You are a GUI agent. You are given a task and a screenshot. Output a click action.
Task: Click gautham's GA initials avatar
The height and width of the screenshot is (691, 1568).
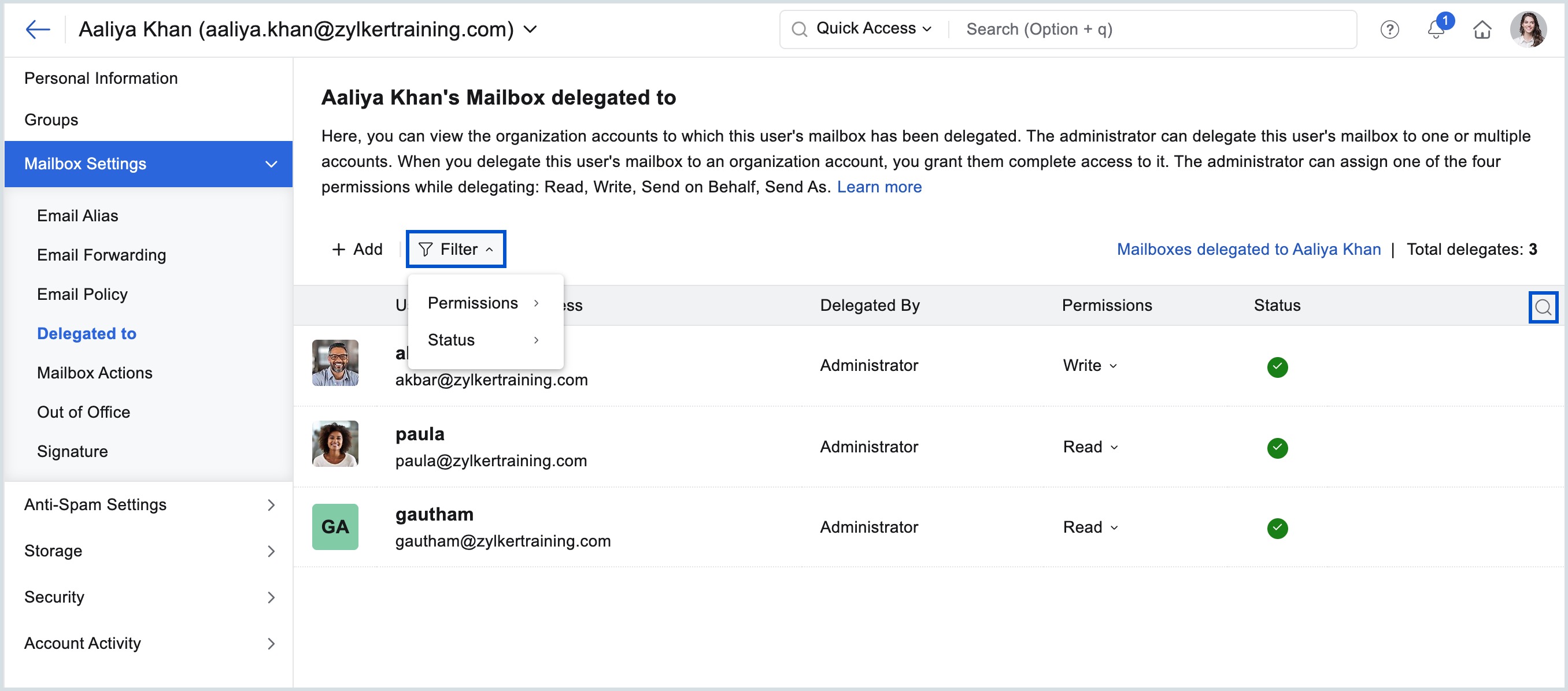coord(335,527)
